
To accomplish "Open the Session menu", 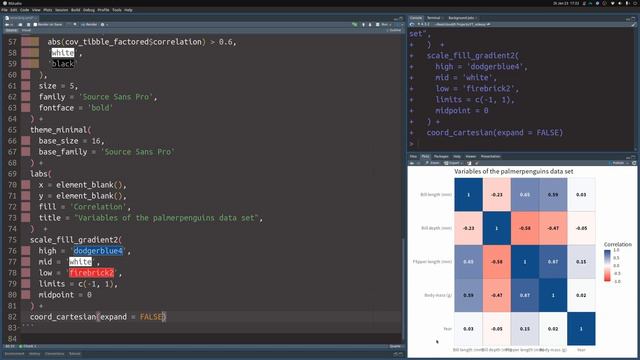I will 62,10.
